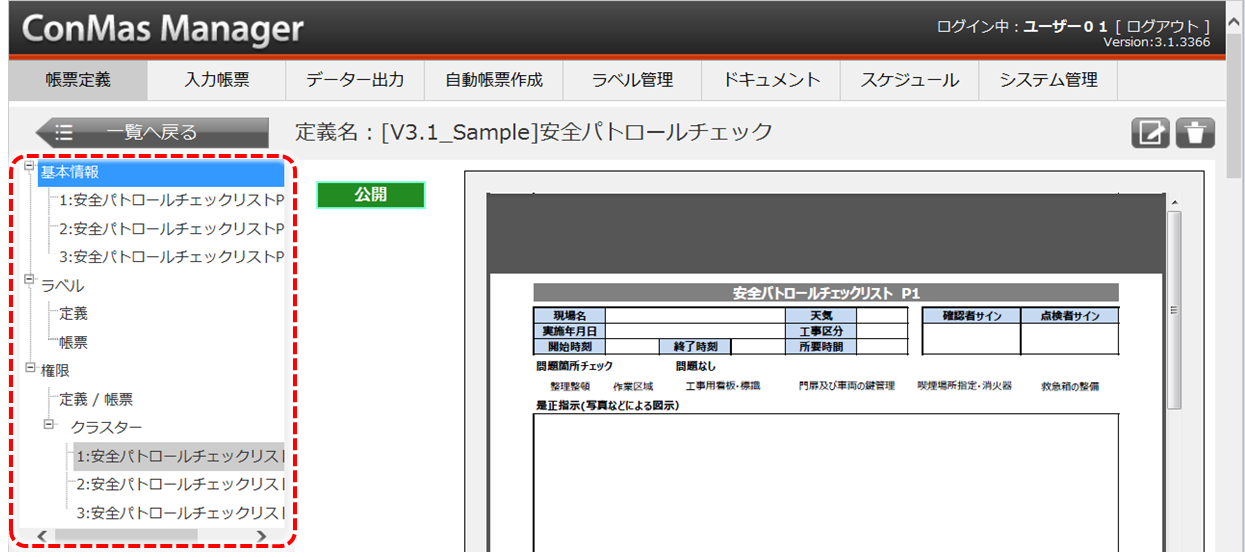1245x557 pixels.
Task: Select 帳票 under ラベル in tree
Action: (x=73, y=342)
